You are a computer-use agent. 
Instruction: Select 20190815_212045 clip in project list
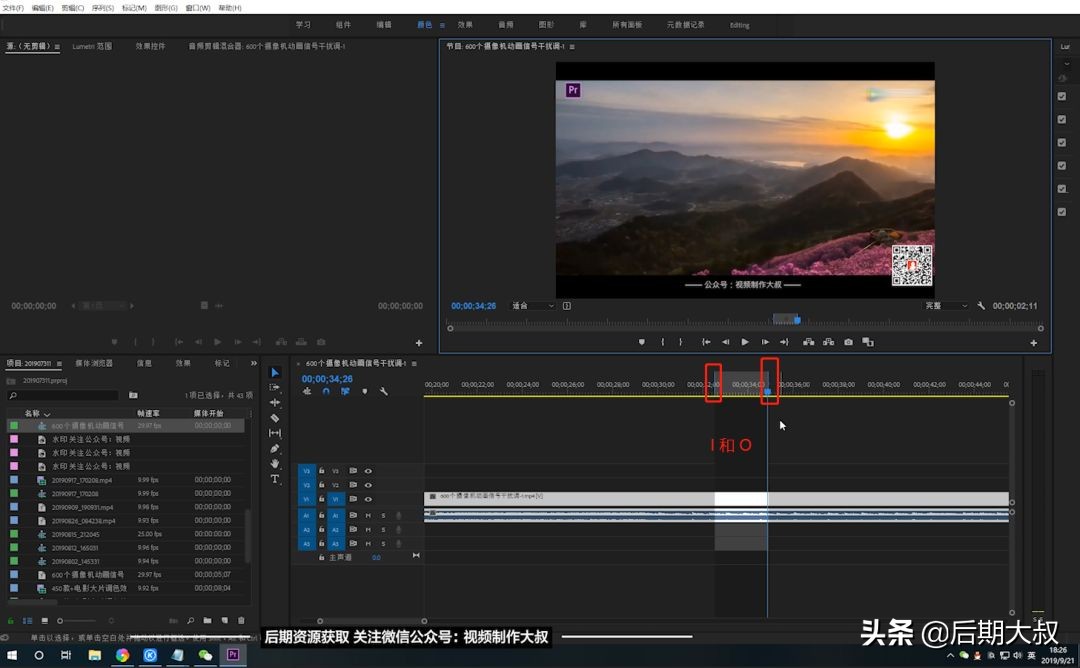tap(75, 534)
